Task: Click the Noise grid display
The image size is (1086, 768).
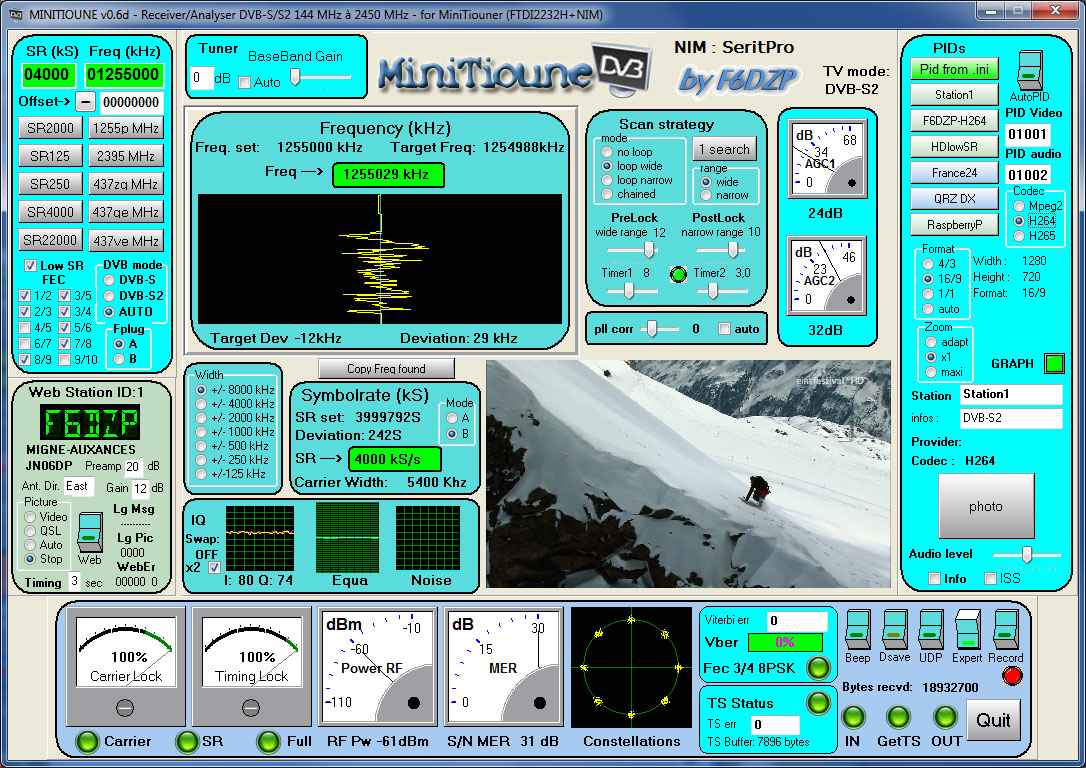Action: pos(427,538)
